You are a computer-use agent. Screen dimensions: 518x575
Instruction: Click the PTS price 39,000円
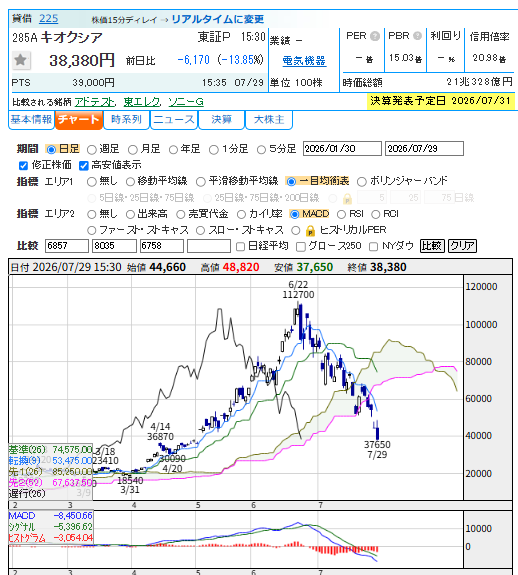pos(93,83)
